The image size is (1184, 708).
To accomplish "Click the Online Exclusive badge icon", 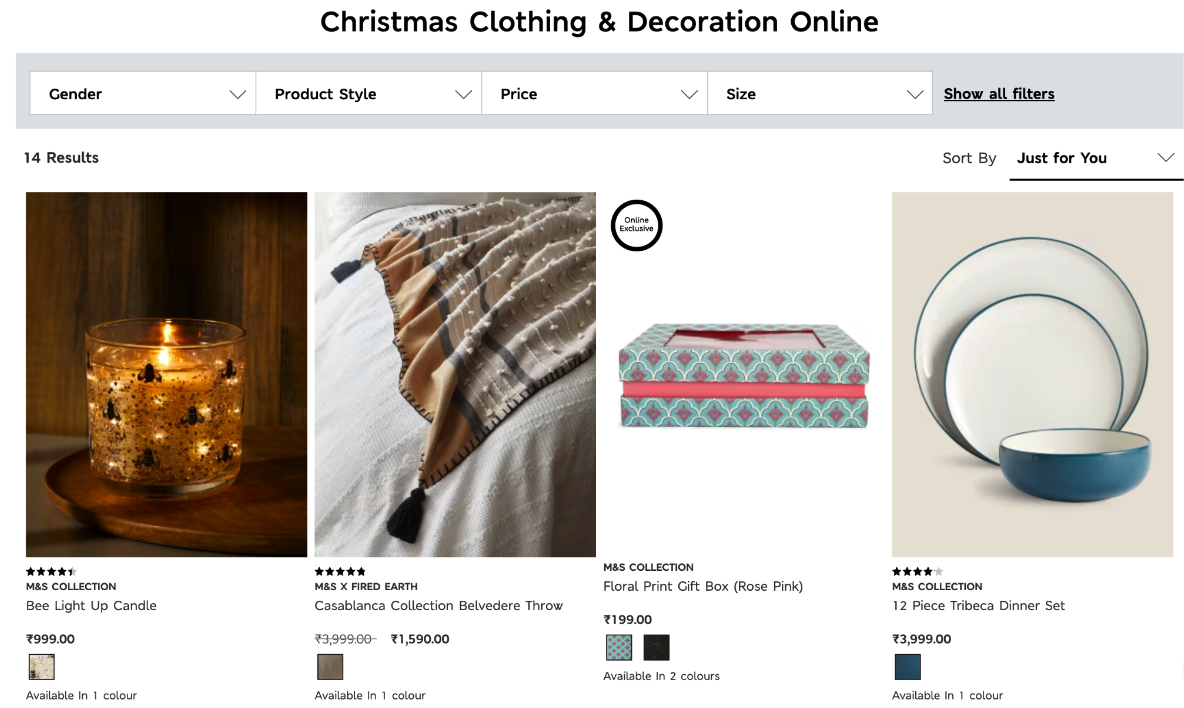I will click(x=636, y=225).
